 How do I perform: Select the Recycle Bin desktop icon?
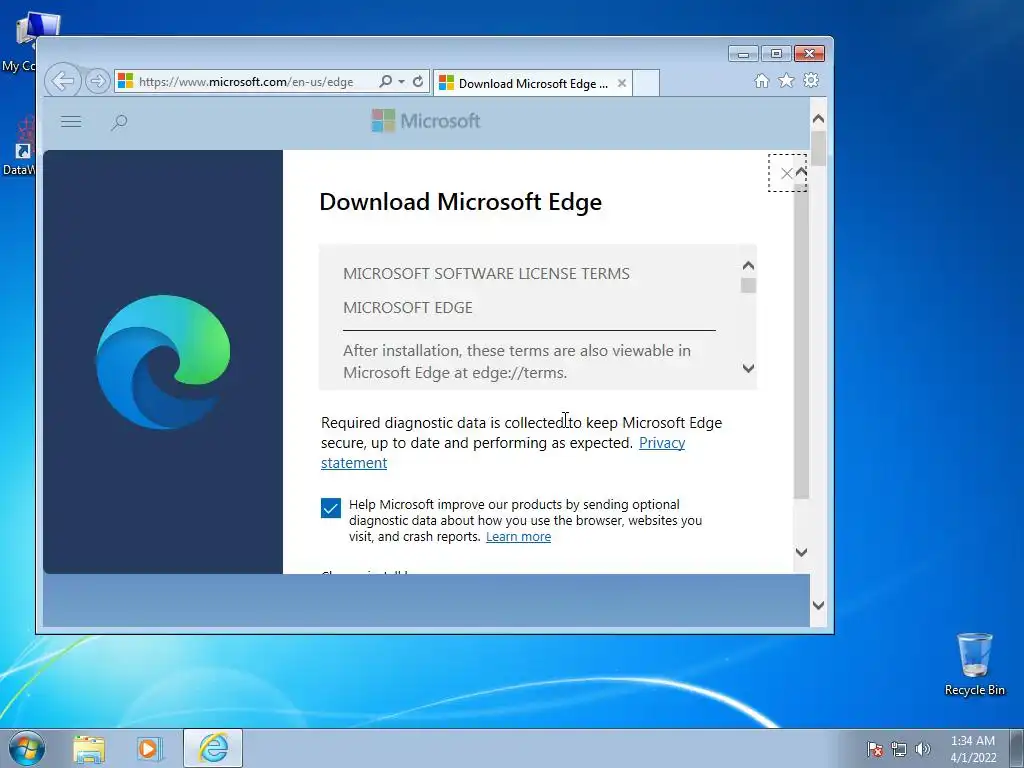[974, 664]
